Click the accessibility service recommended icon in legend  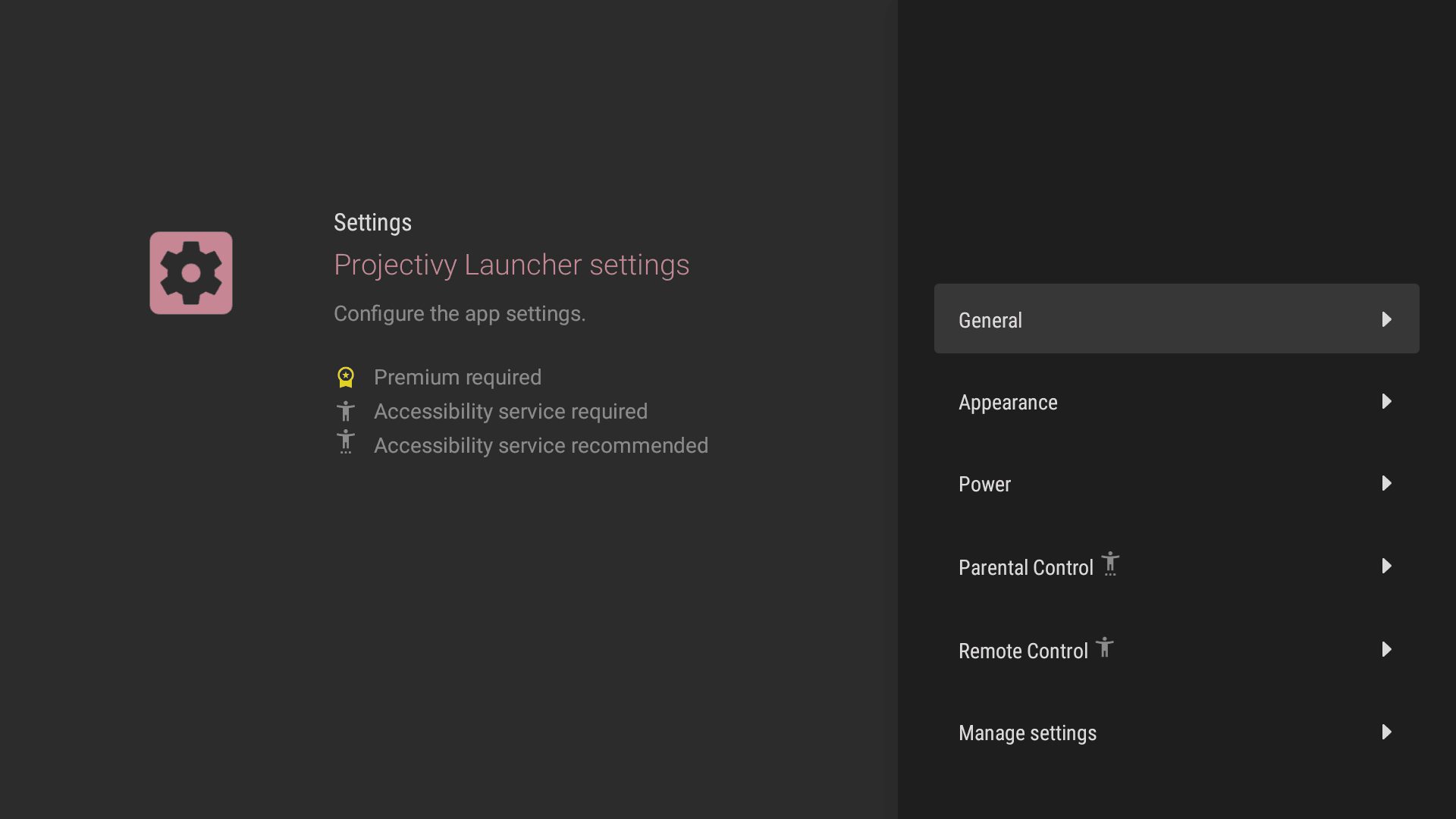click(x=346, y=442)
